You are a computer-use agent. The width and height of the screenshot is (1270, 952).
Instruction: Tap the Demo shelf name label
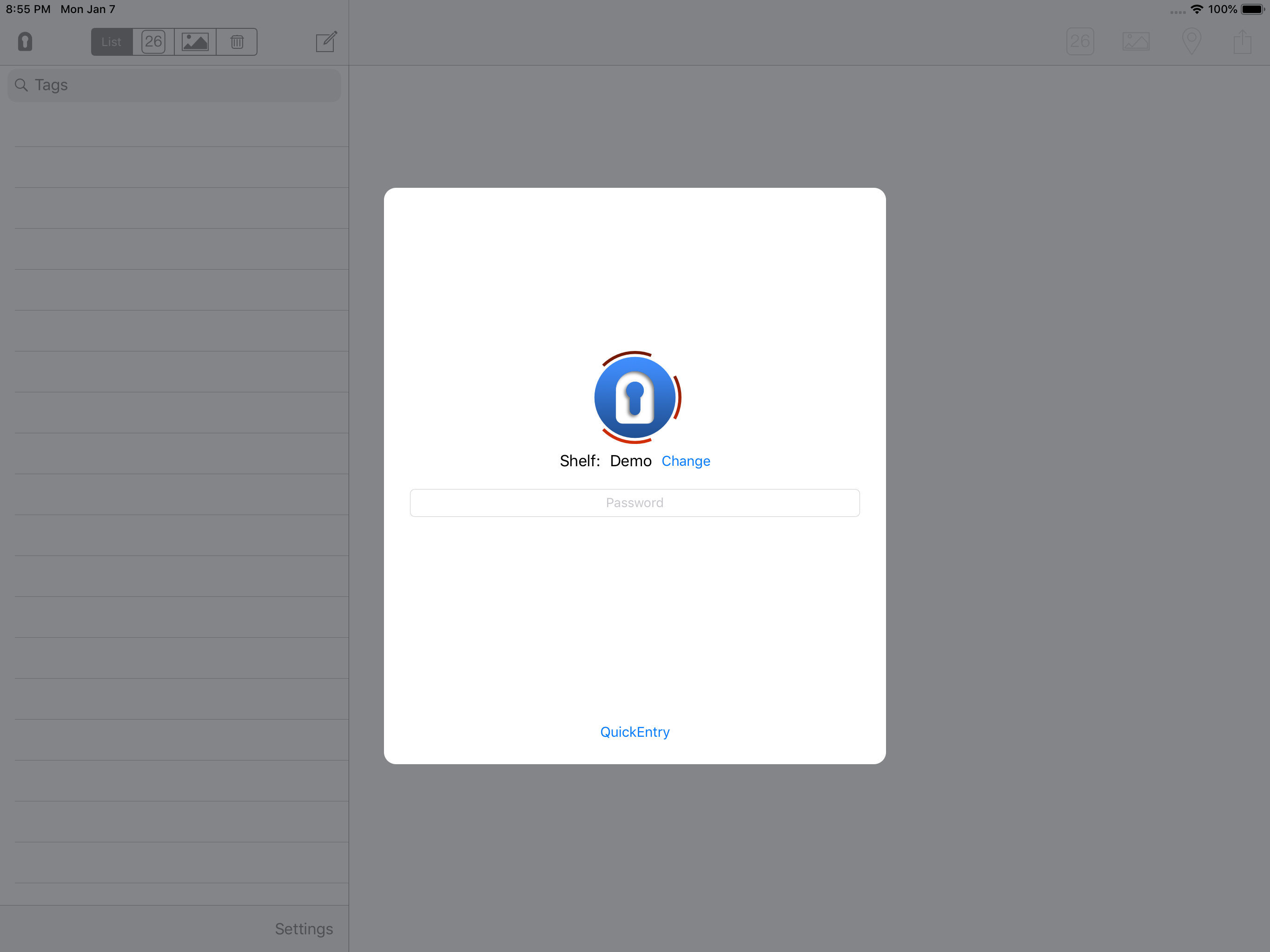630,461
